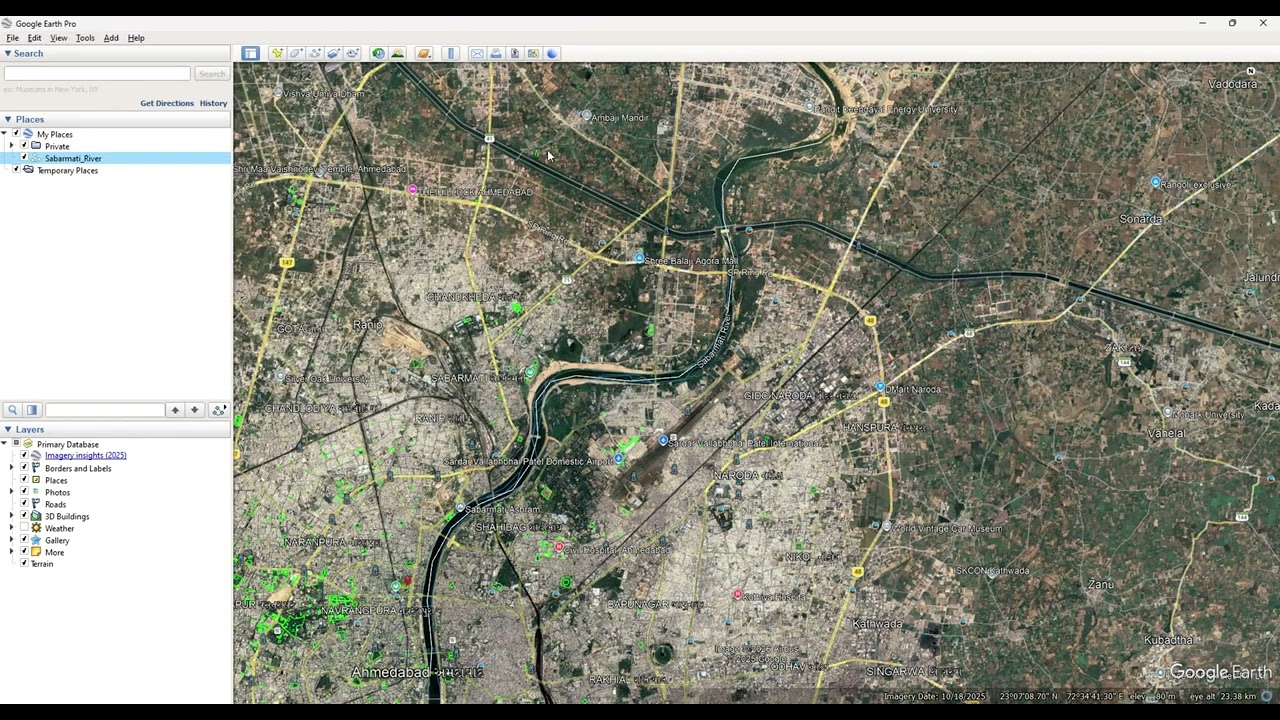The image size is (1280, 720).
Task: Open the planet switcher (Saturn icon)
Action: tap(424, 53)
